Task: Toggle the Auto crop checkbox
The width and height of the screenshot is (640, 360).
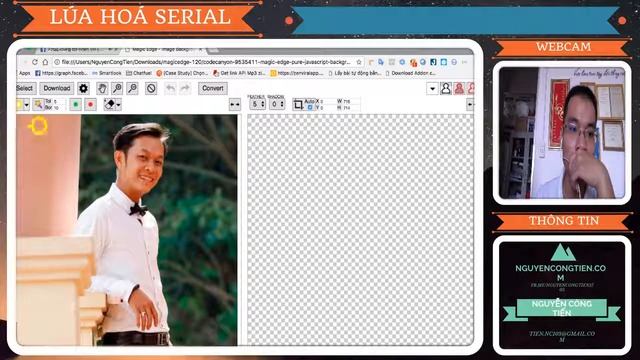Action: coord(310,107)
